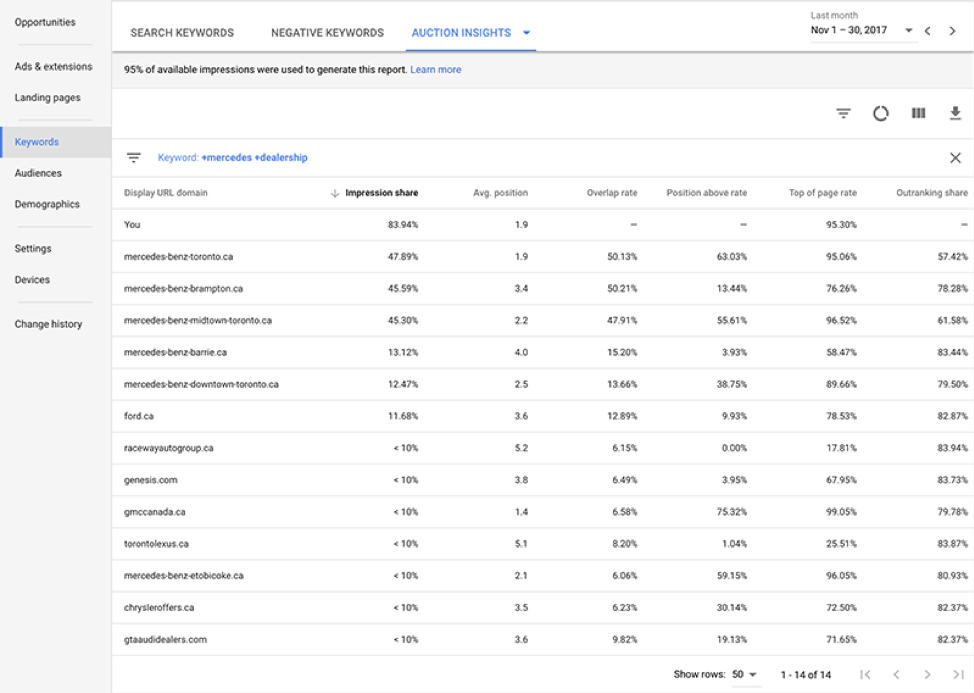Click the filter icon beside the keyword label
This screenshot has width=974, height=693.
coord(134,157)
